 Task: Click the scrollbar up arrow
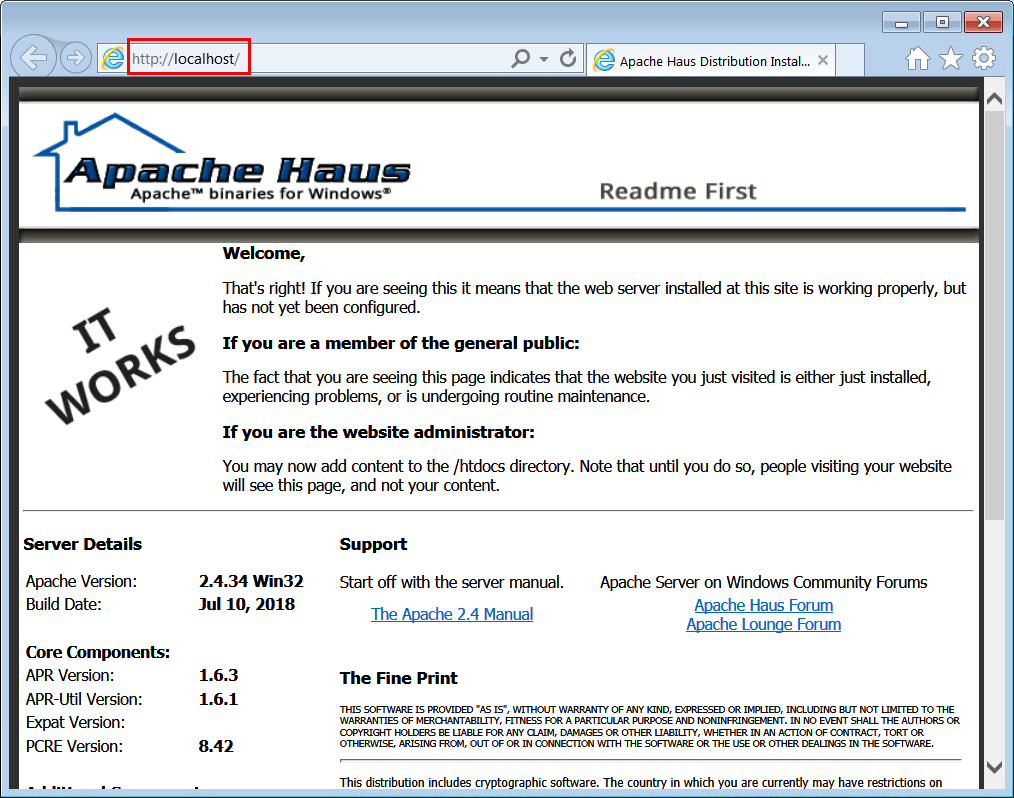pos(995,99)
